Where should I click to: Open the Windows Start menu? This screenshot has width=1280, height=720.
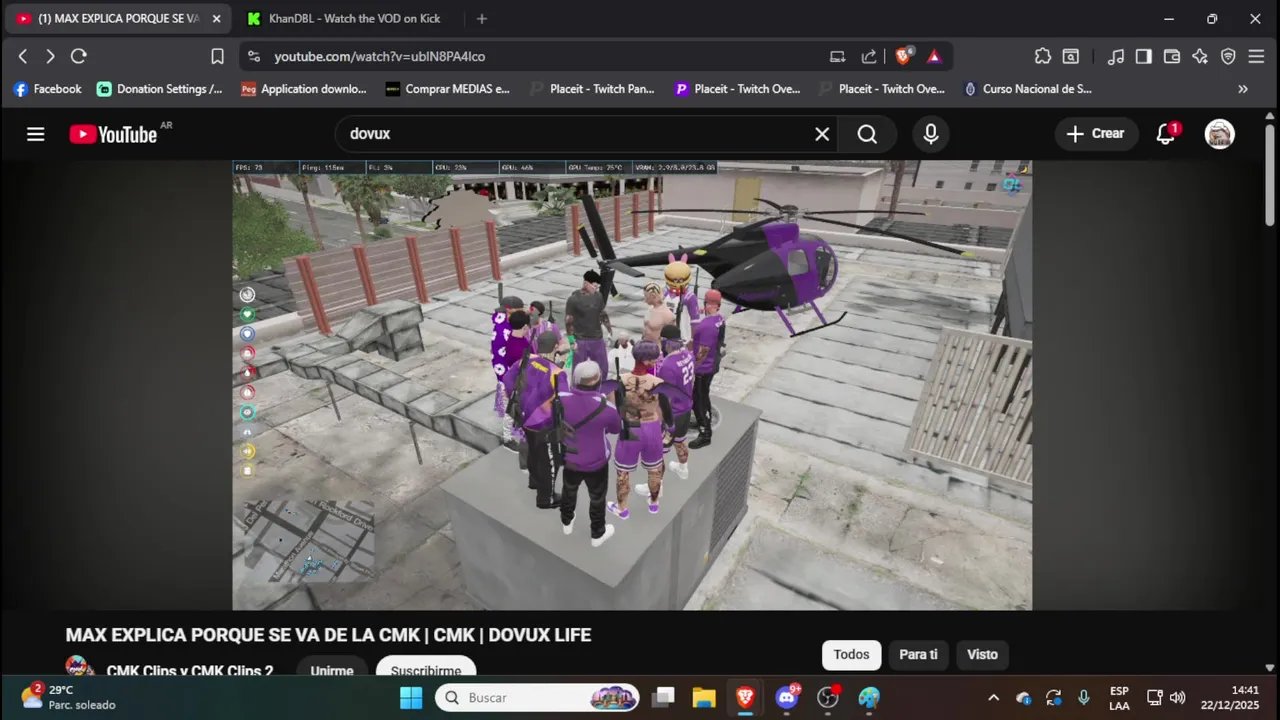tap(411, 698)
